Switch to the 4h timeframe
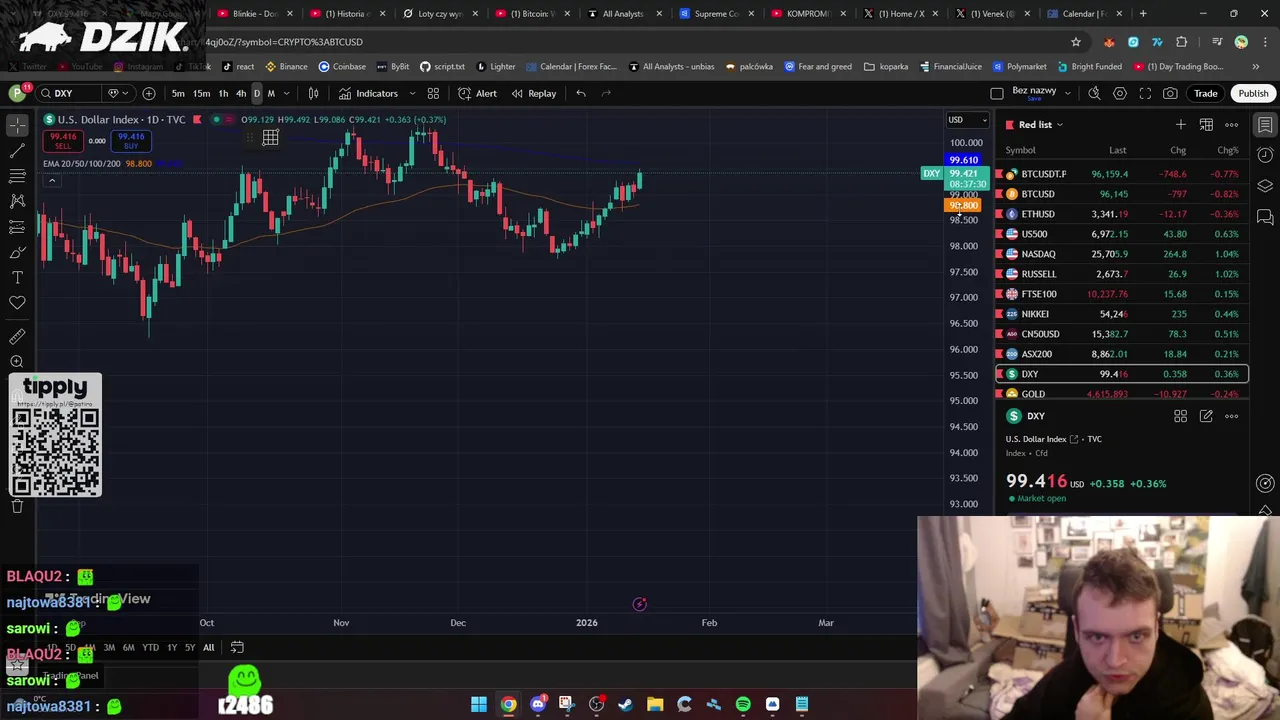This screenshot has height=720, width=1280. pyautogui.click(x=240, y=93)
